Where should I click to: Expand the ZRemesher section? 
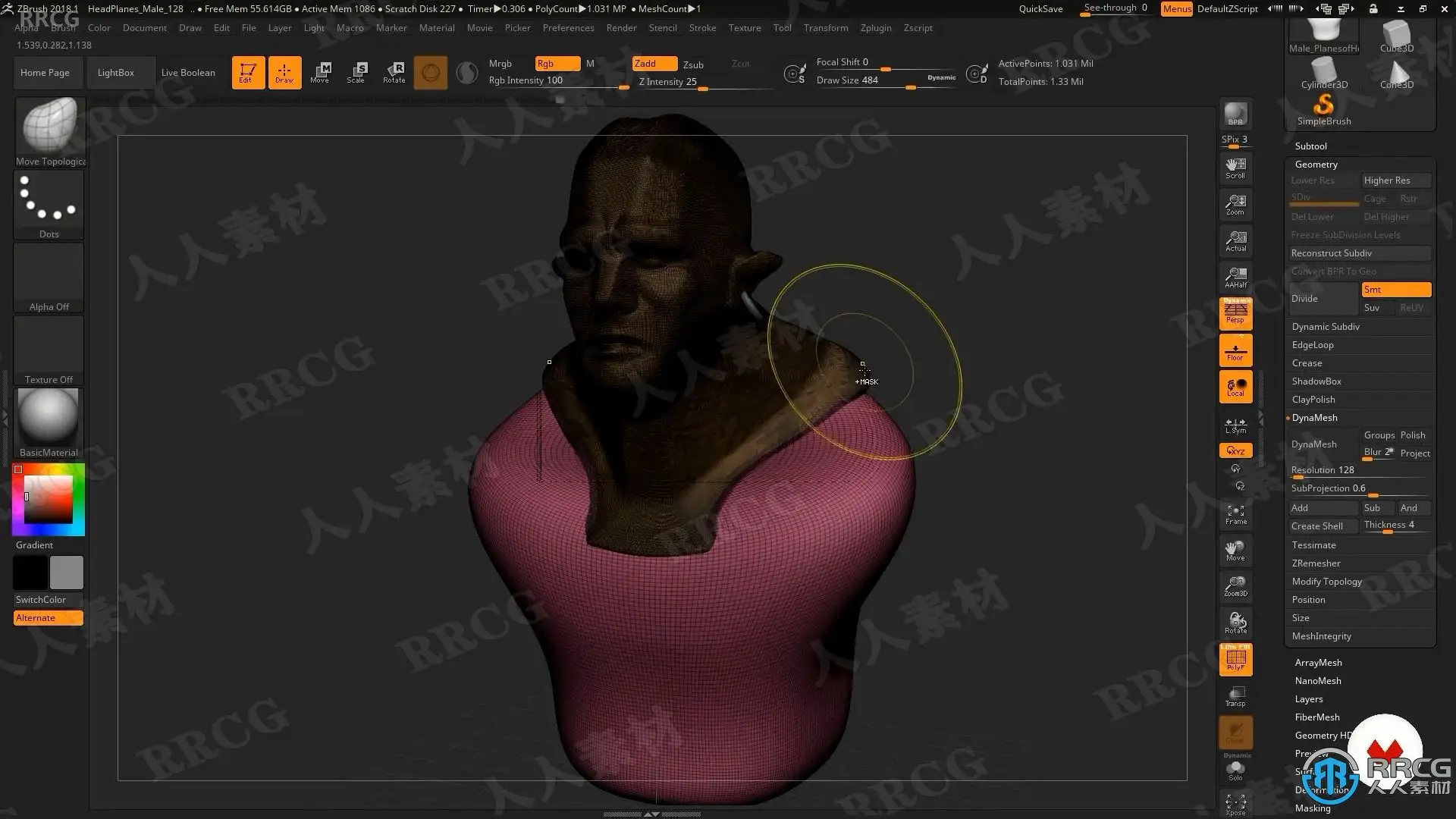point(1316,563)
